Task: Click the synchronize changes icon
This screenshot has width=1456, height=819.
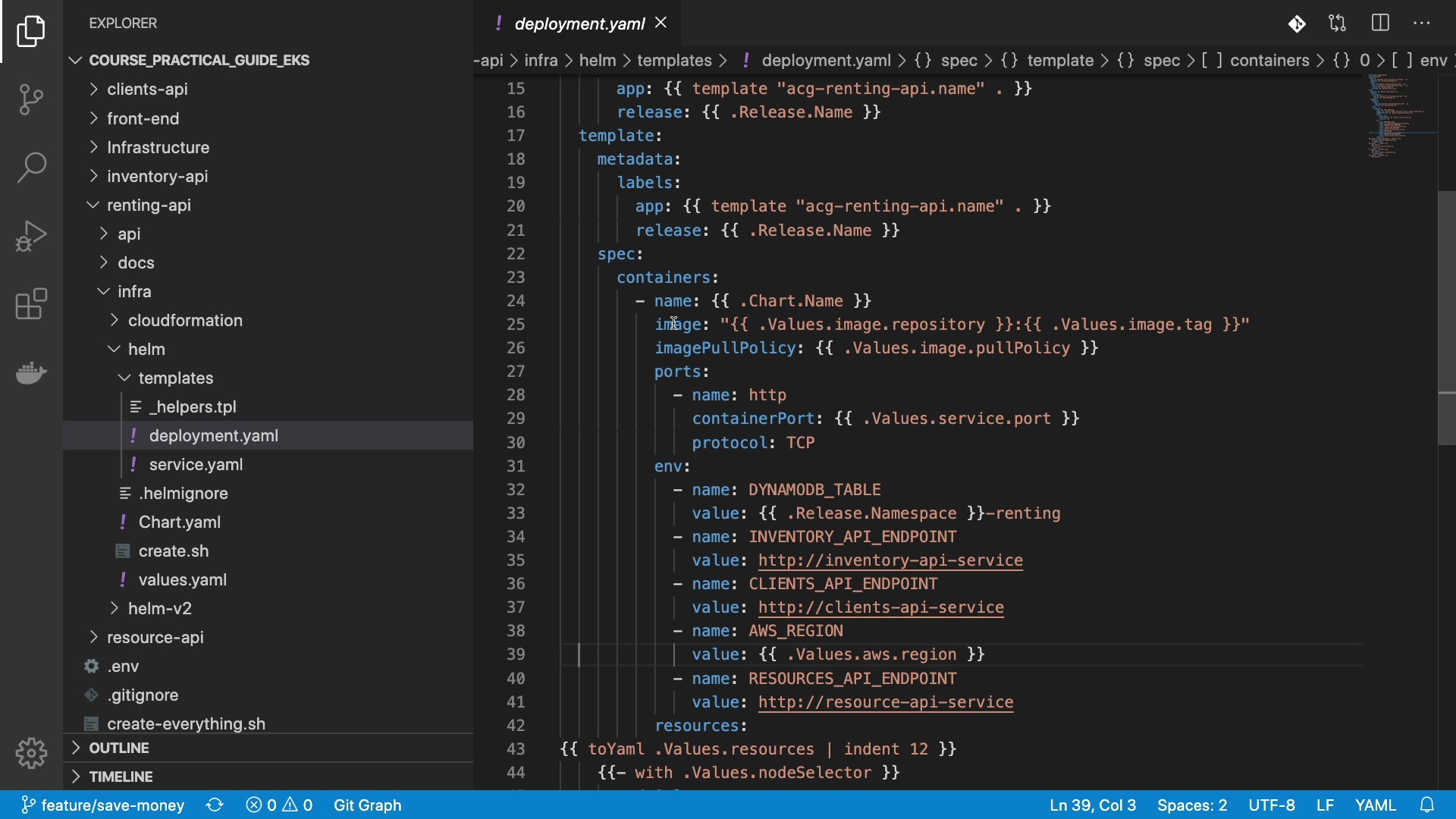Action: [215, 805]
